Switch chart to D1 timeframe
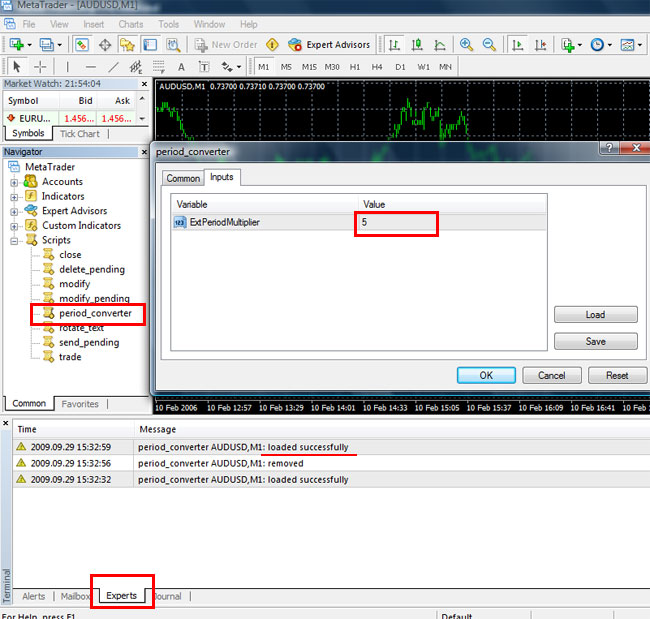Image resolution: width=650 pixels, height=619 pixels. (x=400, y=67)
